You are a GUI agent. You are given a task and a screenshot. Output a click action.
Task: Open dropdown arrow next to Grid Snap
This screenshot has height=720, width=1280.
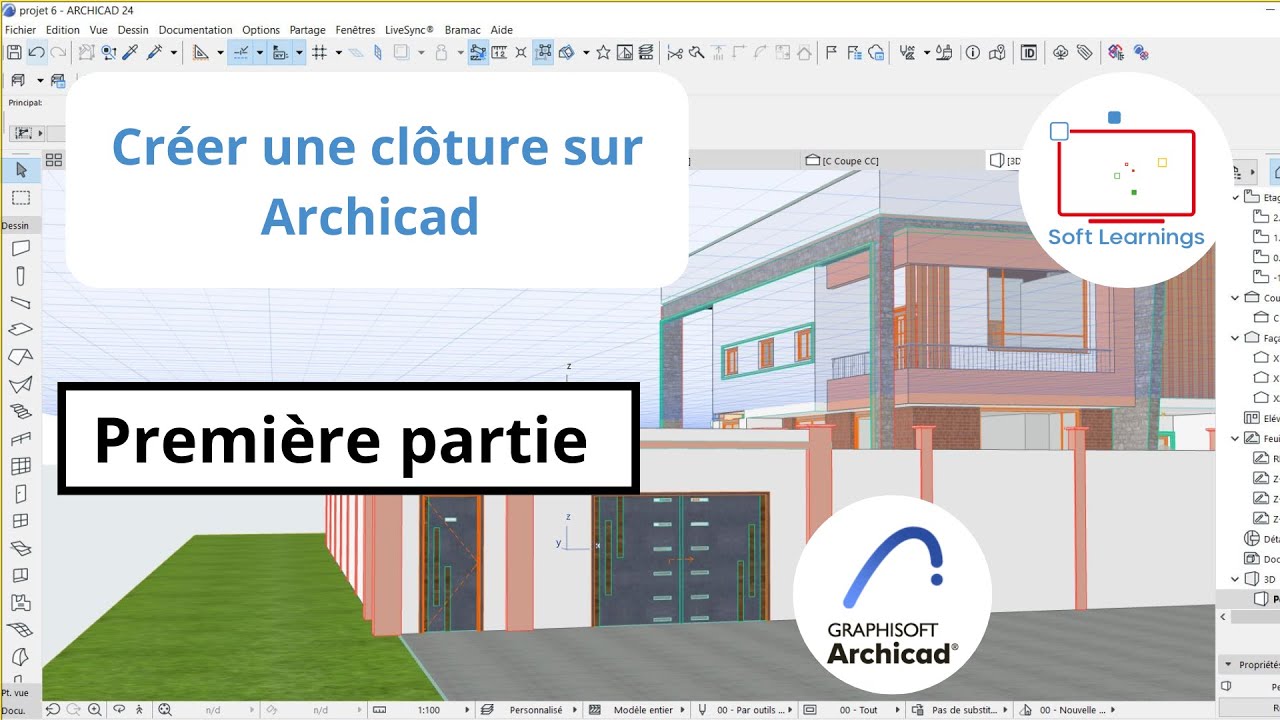point(338,52)
